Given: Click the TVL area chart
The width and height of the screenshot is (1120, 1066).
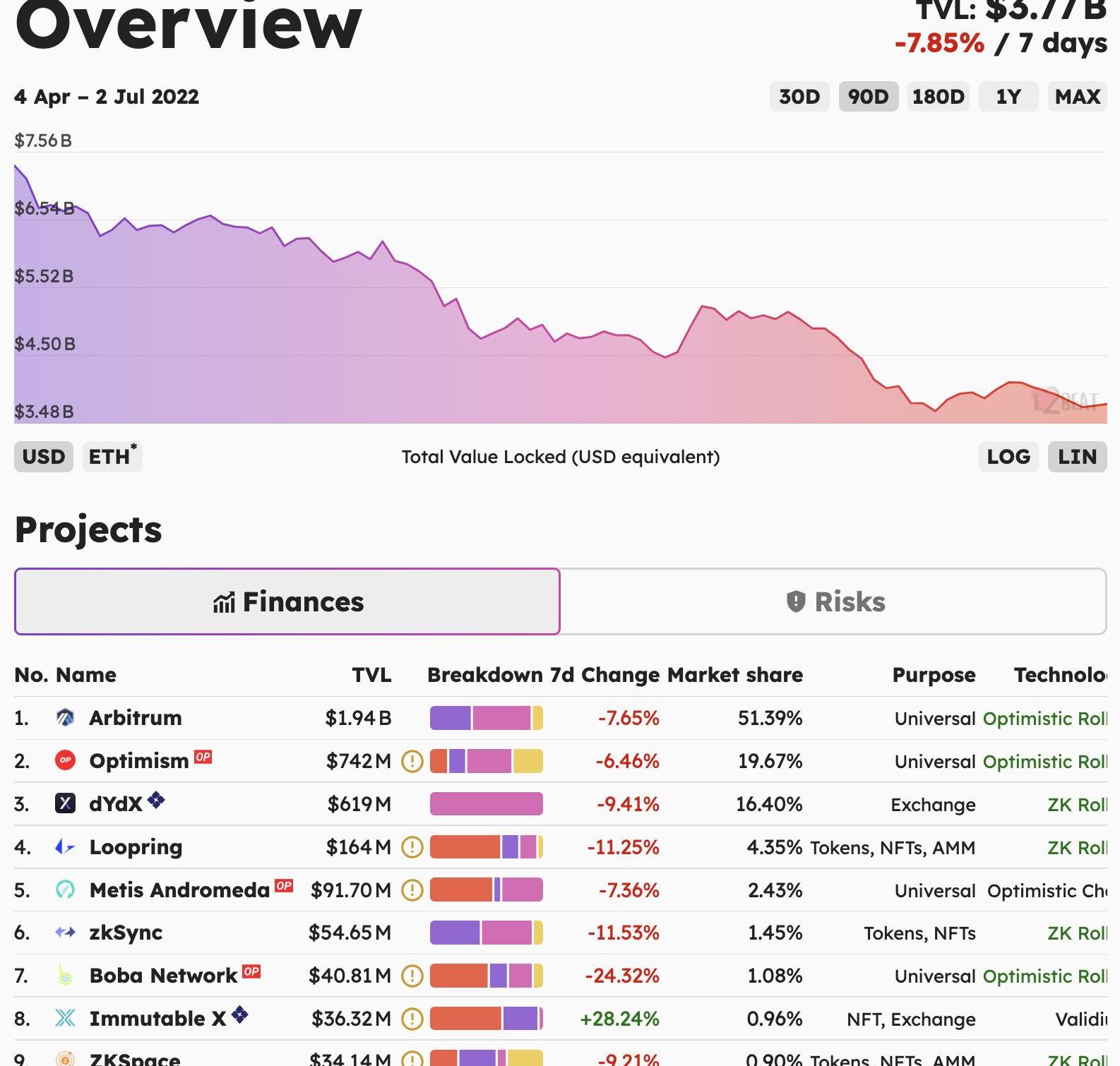Looking at the screenshot, I should pyautogui.click(x=561, y=287).
